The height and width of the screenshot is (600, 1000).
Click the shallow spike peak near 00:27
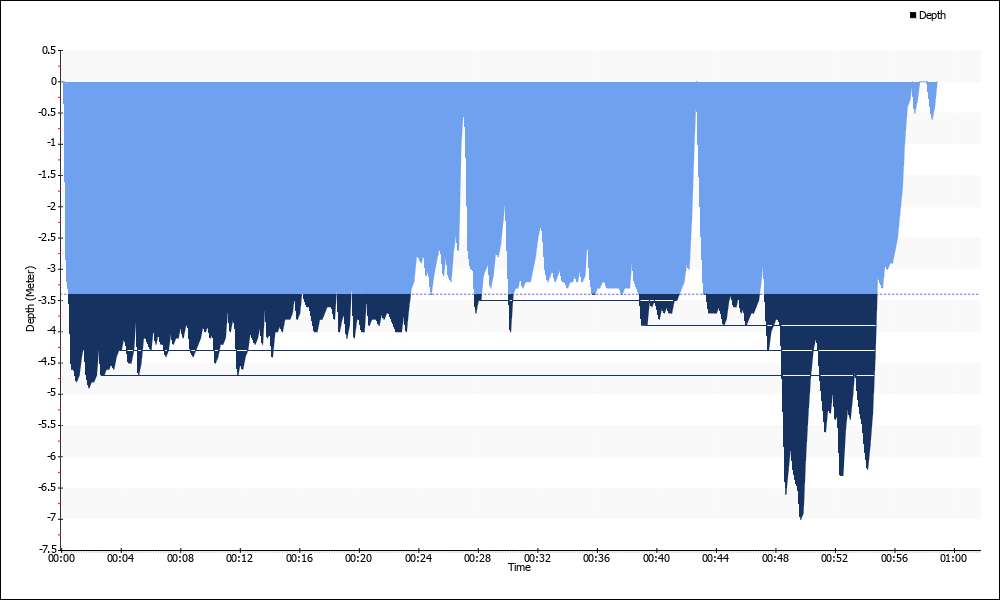(464, 118)
